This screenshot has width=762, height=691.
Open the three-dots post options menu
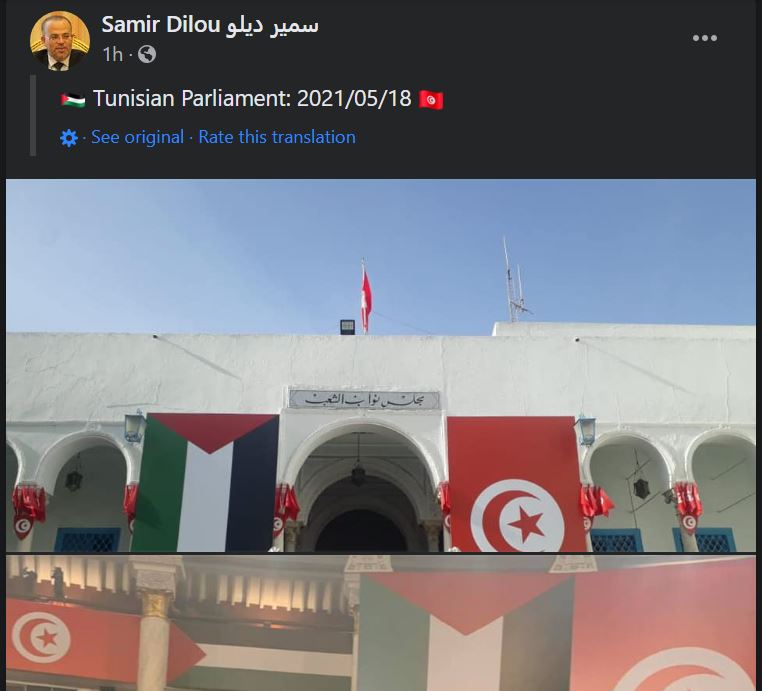pos(705,38)
